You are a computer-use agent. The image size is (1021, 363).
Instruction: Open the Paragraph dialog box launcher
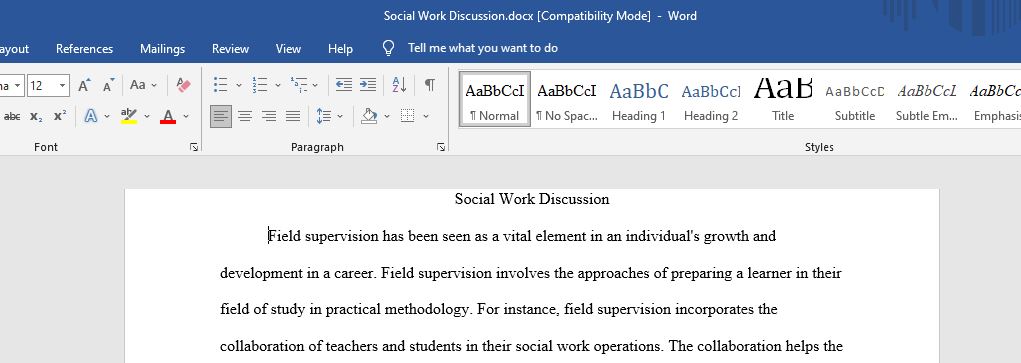[441, 147]
